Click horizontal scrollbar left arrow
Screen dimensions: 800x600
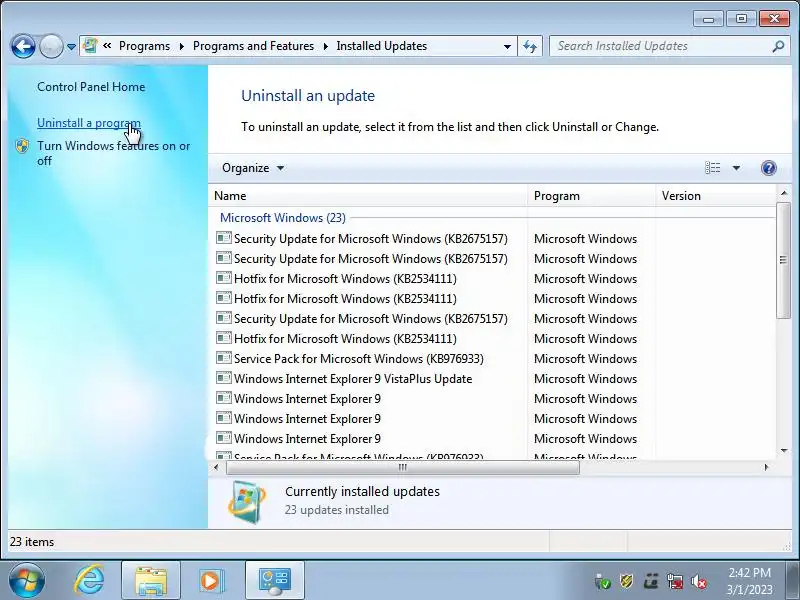point(216,467)
